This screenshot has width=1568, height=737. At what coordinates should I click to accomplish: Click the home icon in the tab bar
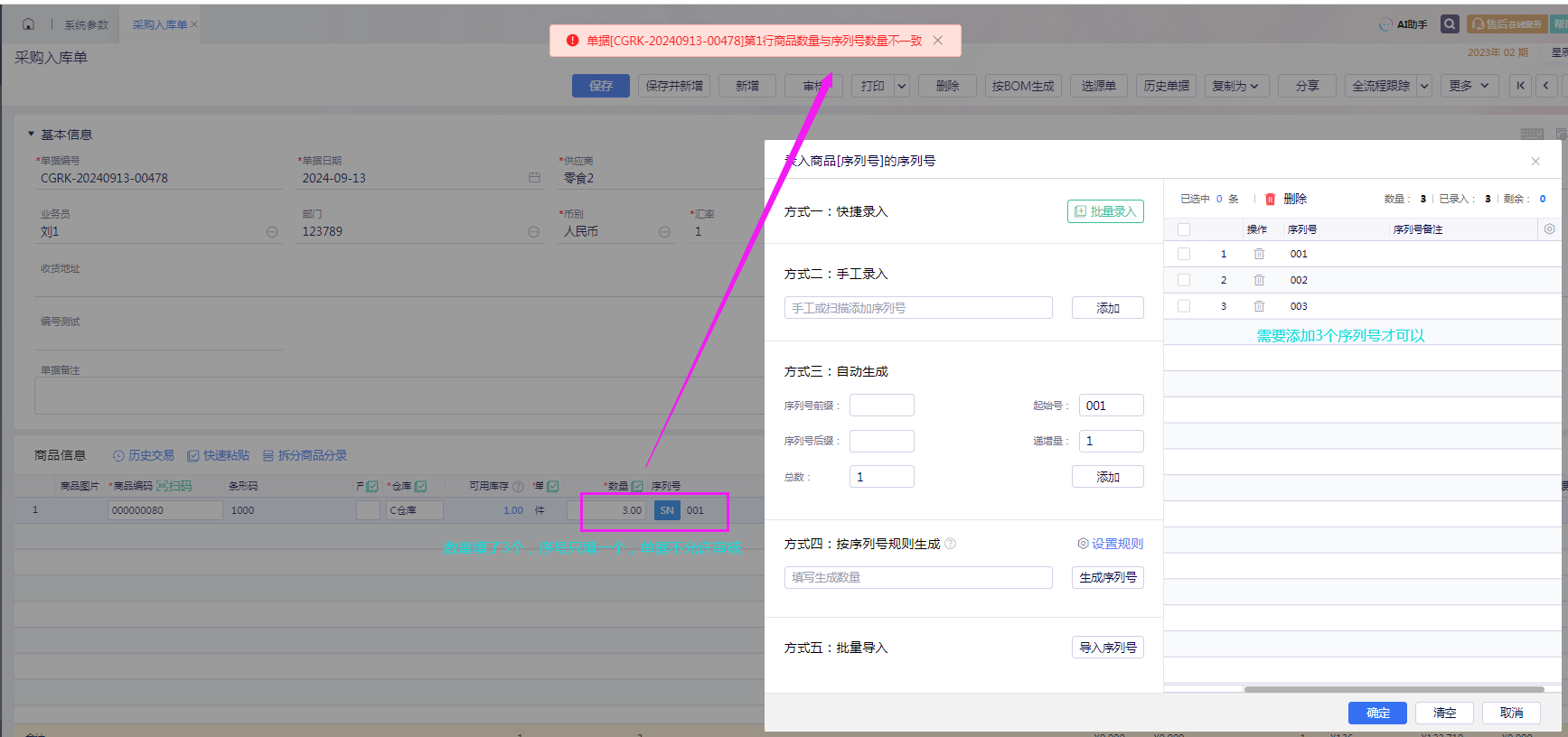click(x=28, y=24)
